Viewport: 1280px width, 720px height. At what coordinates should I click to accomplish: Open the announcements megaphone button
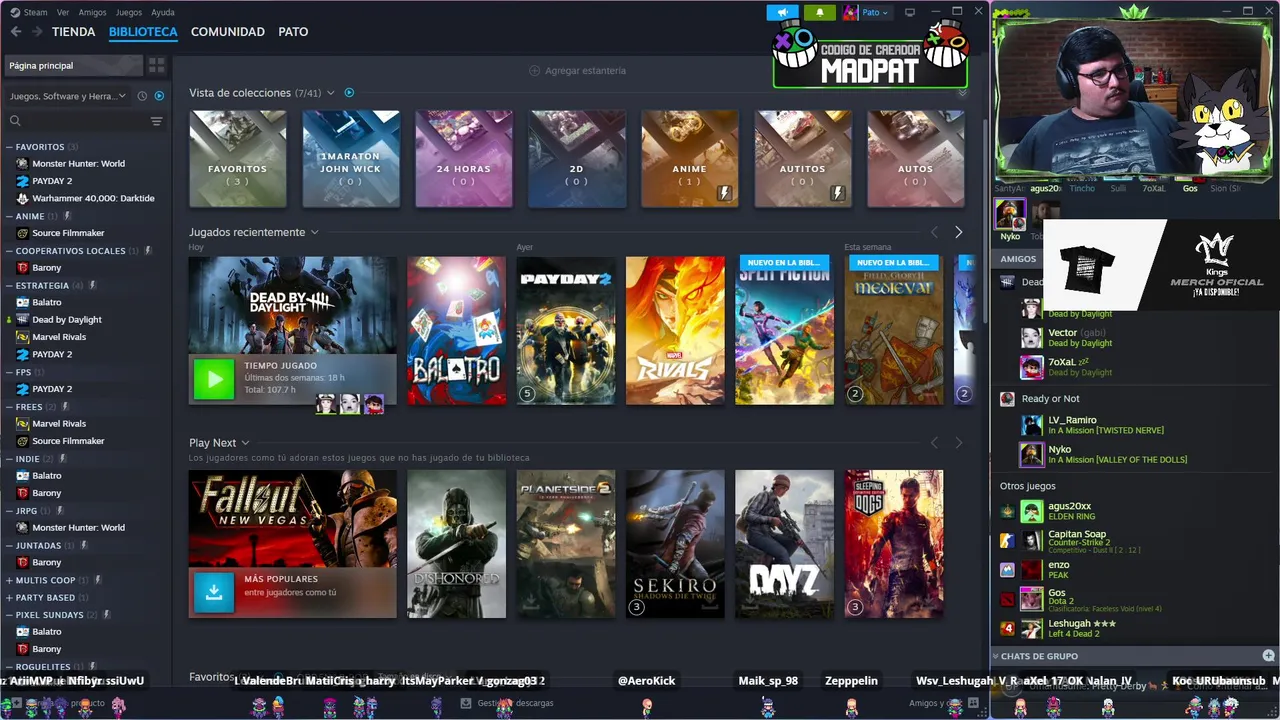(782, 12)
